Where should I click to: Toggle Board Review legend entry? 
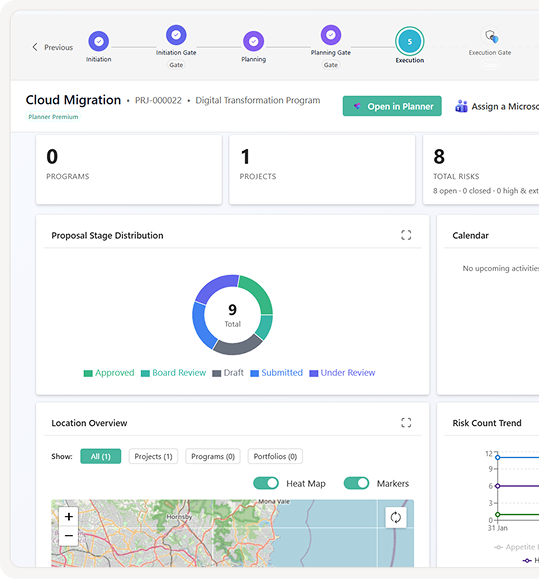click(174, 373)
